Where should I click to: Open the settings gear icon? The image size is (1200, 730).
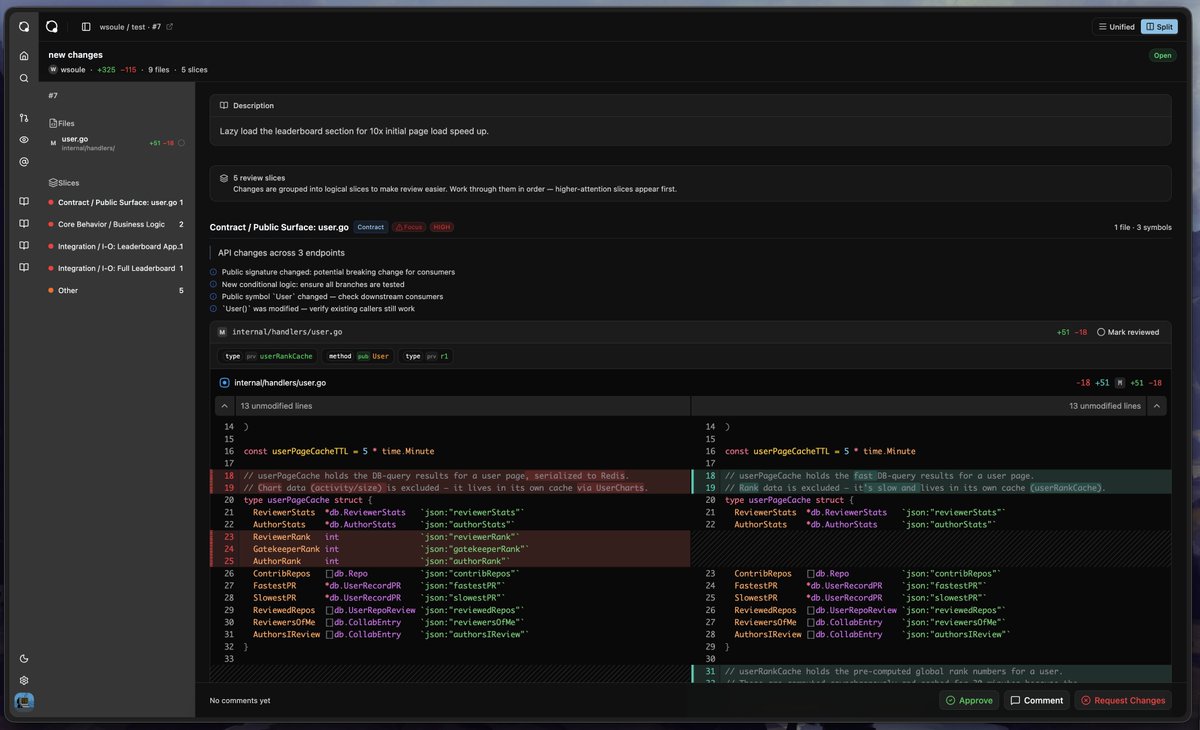tap(24, 681)
